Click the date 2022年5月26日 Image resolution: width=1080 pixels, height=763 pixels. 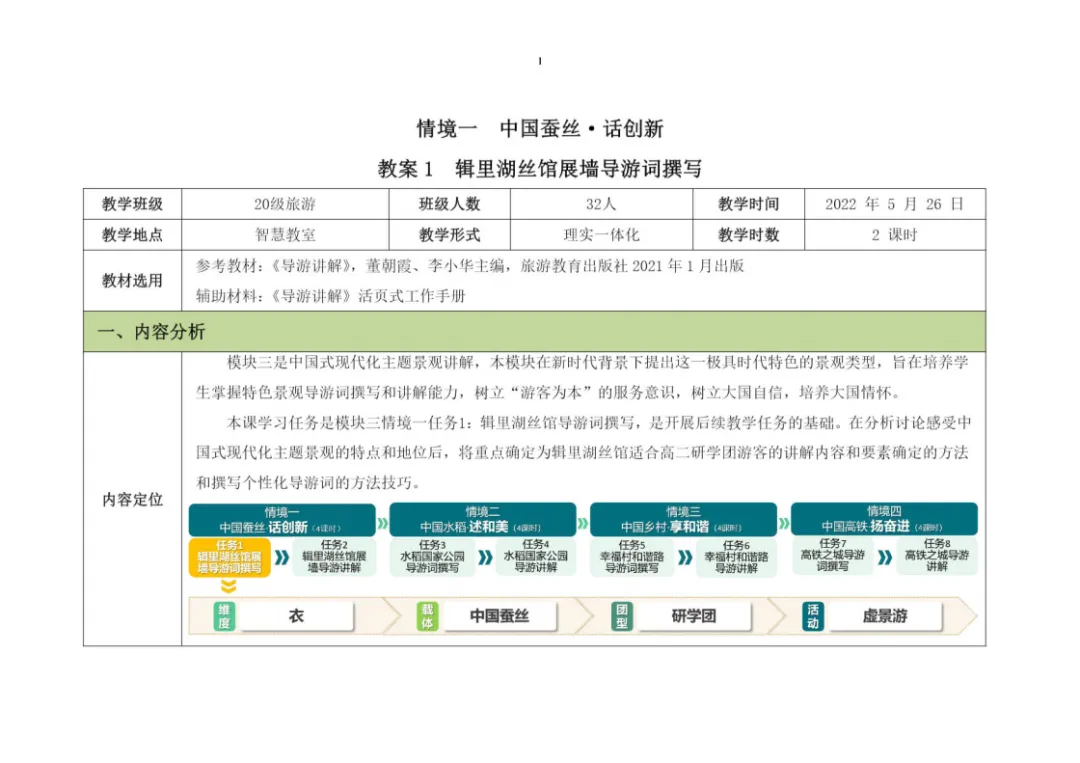(895, 205)
